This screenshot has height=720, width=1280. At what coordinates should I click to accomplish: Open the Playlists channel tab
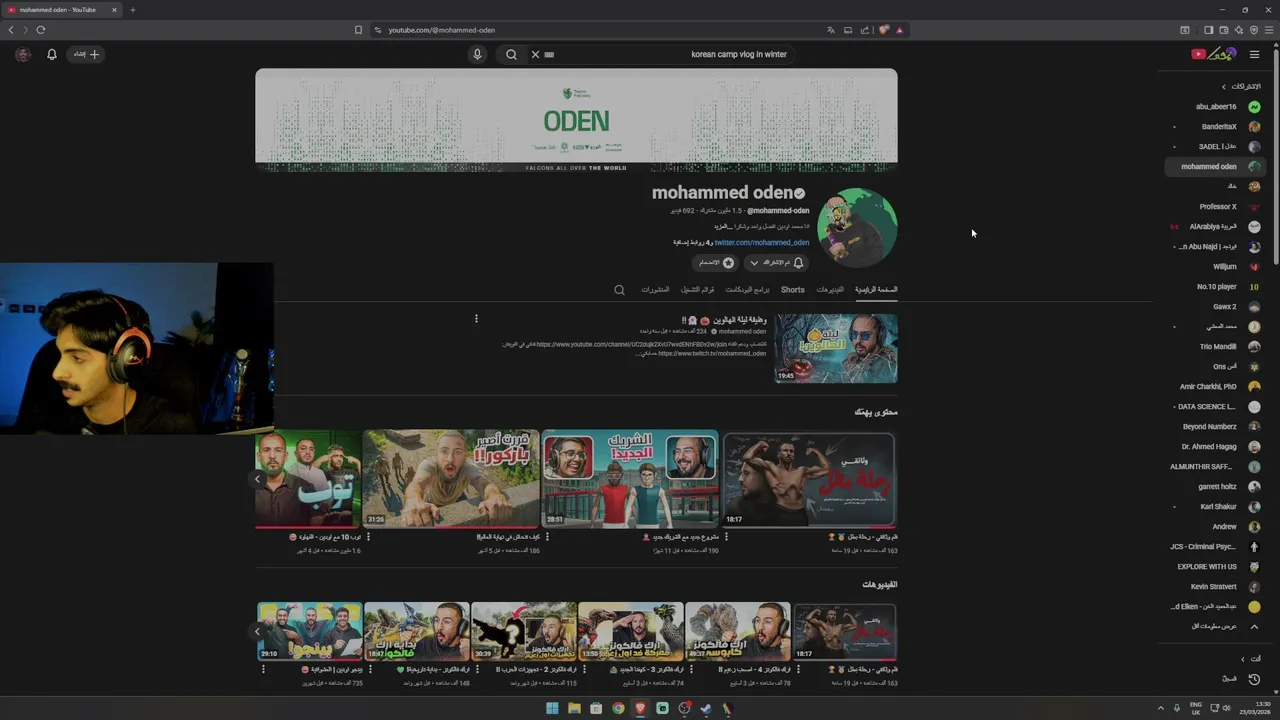coord(697,289)
